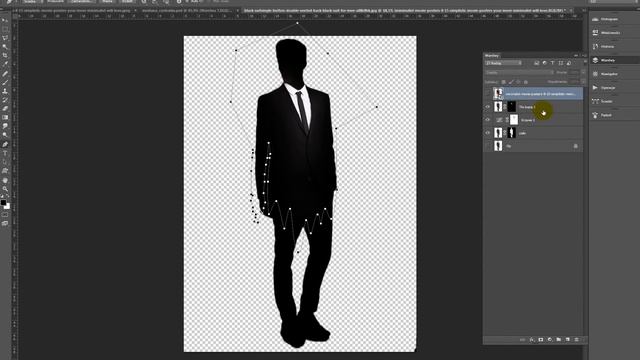This screenshot has width=640, height=360.
Task: Toggle lock all in Layers panel
Action: 526,82
